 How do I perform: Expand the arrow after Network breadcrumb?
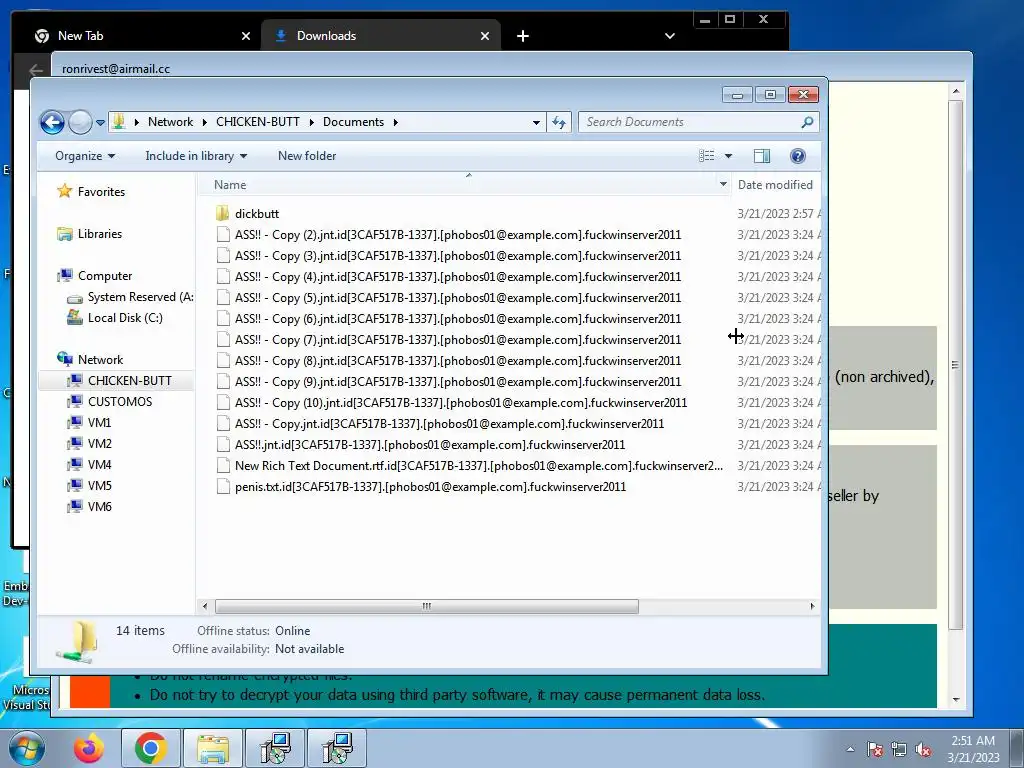204,122
